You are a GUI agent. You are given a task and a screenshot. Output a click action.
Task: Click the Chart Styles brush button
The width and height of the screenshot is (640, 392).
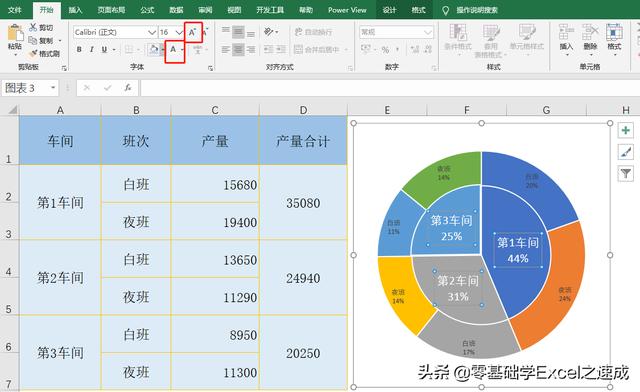625,152
